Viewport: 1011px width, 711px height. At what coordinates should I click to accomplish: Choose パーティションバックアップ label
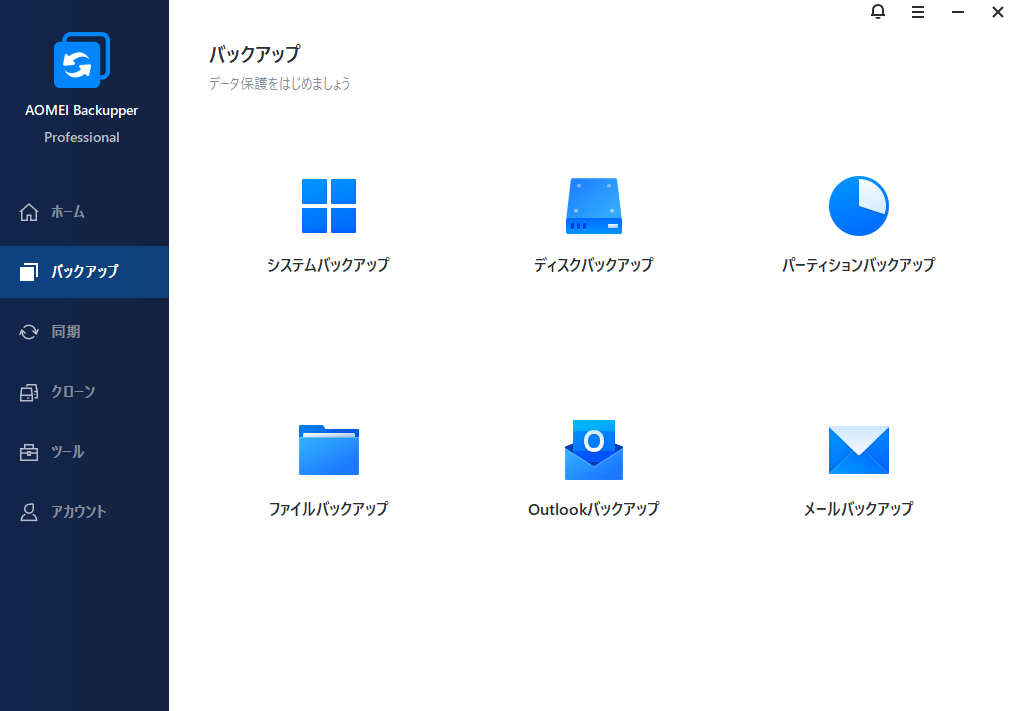coord(859,265)
